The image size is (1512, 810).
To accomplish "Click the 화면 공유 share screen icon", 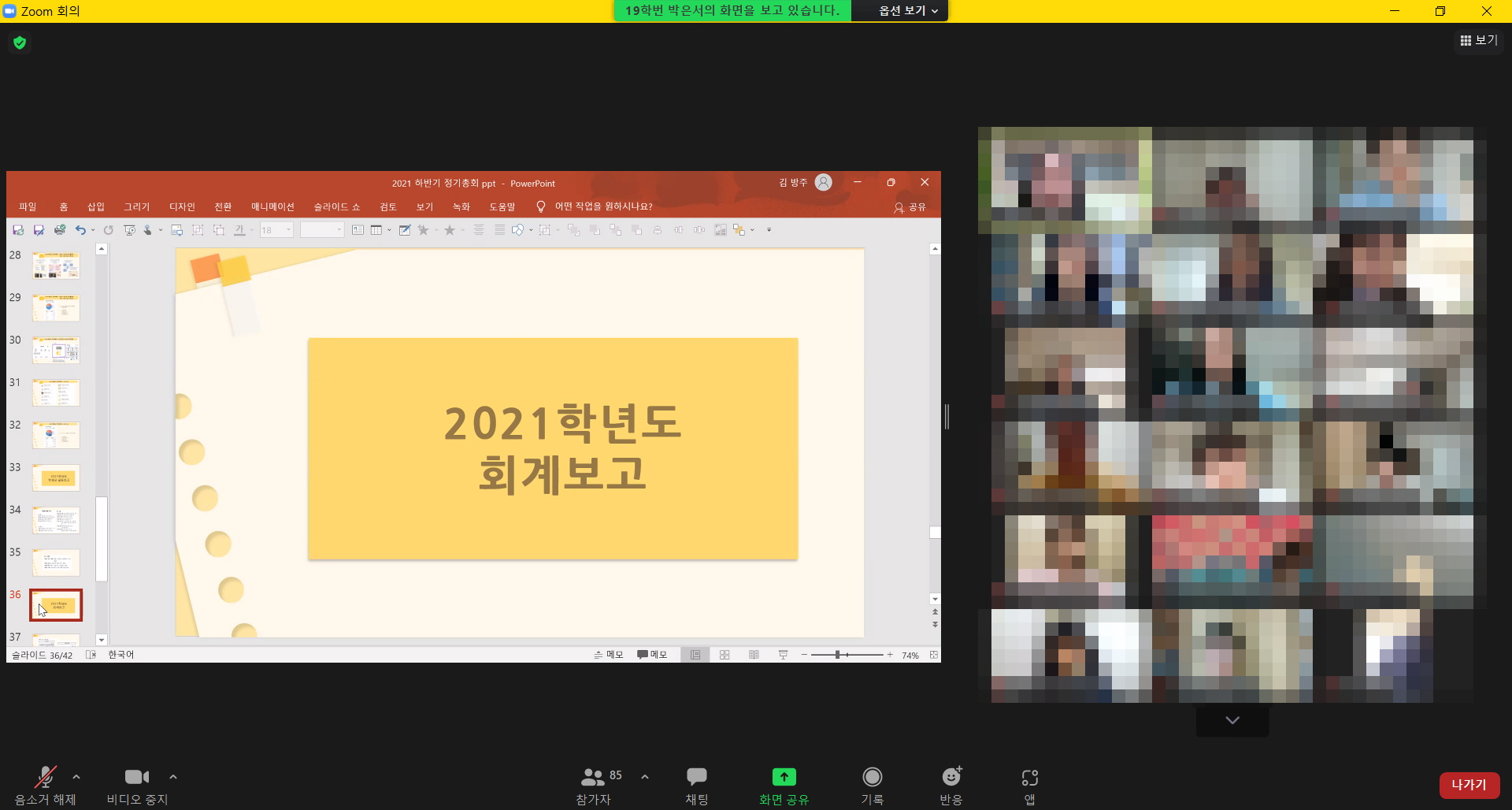I will coord(784,778).
